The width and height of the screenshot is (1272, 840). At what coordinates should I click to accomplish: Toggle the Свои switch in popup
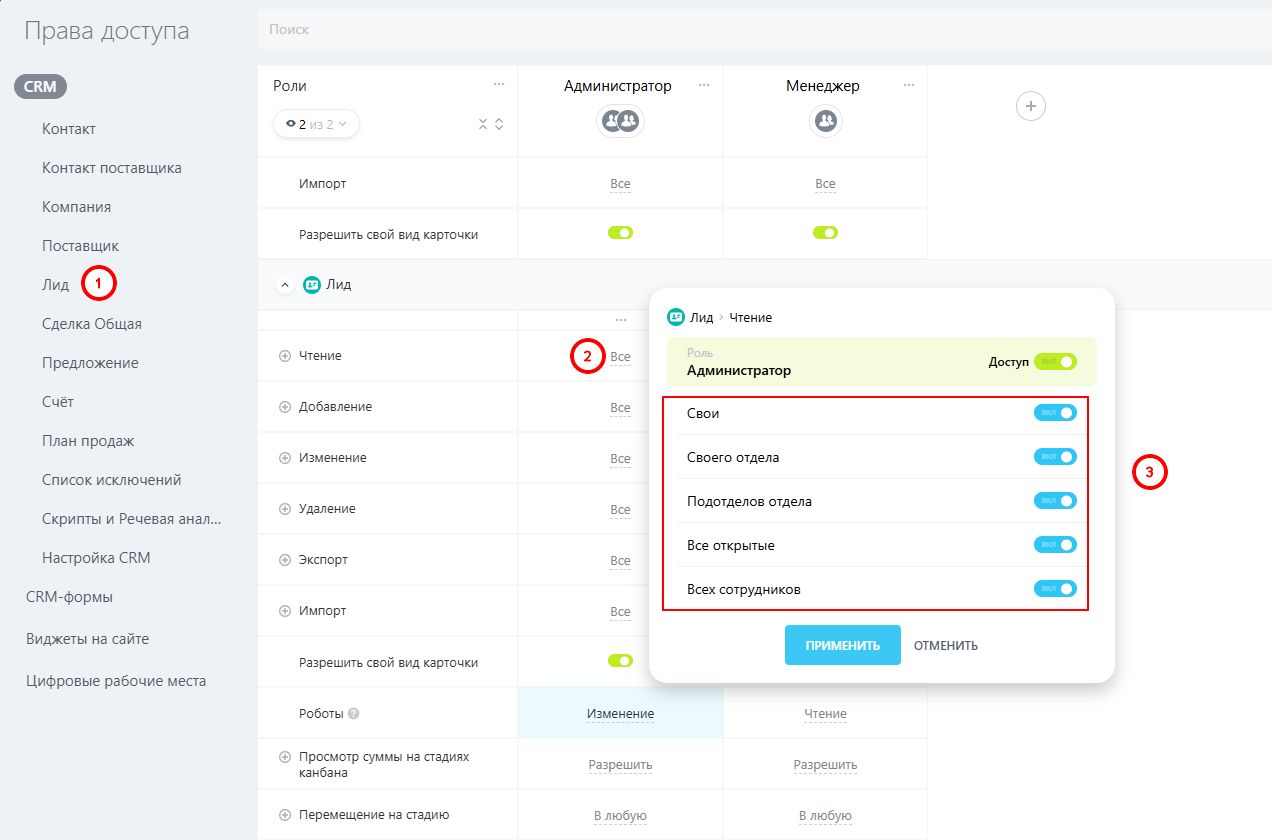pos(1055,413)
